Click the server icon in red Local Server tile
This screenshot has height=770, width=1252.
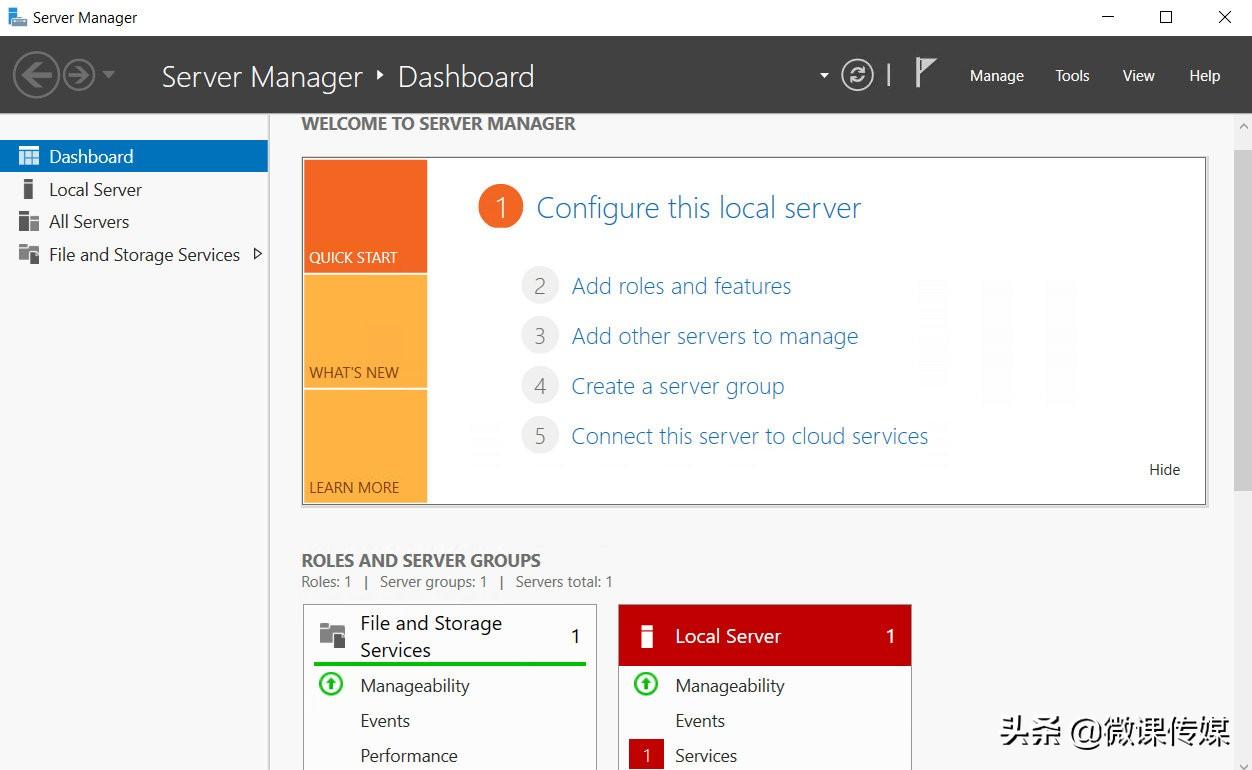click(x=647, y=636)
